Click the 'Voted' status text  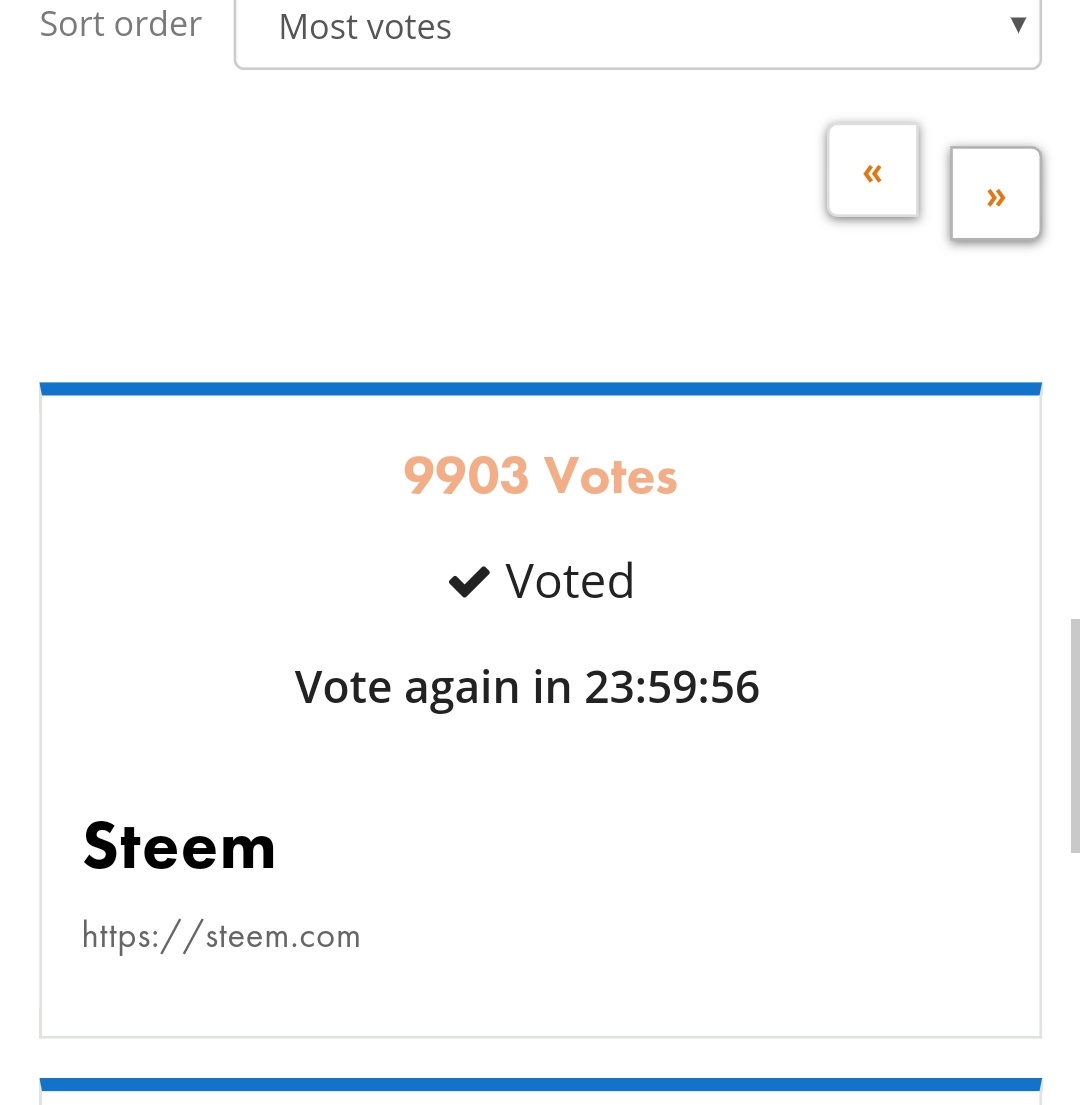pyautogui.click(x=569, y=582)
